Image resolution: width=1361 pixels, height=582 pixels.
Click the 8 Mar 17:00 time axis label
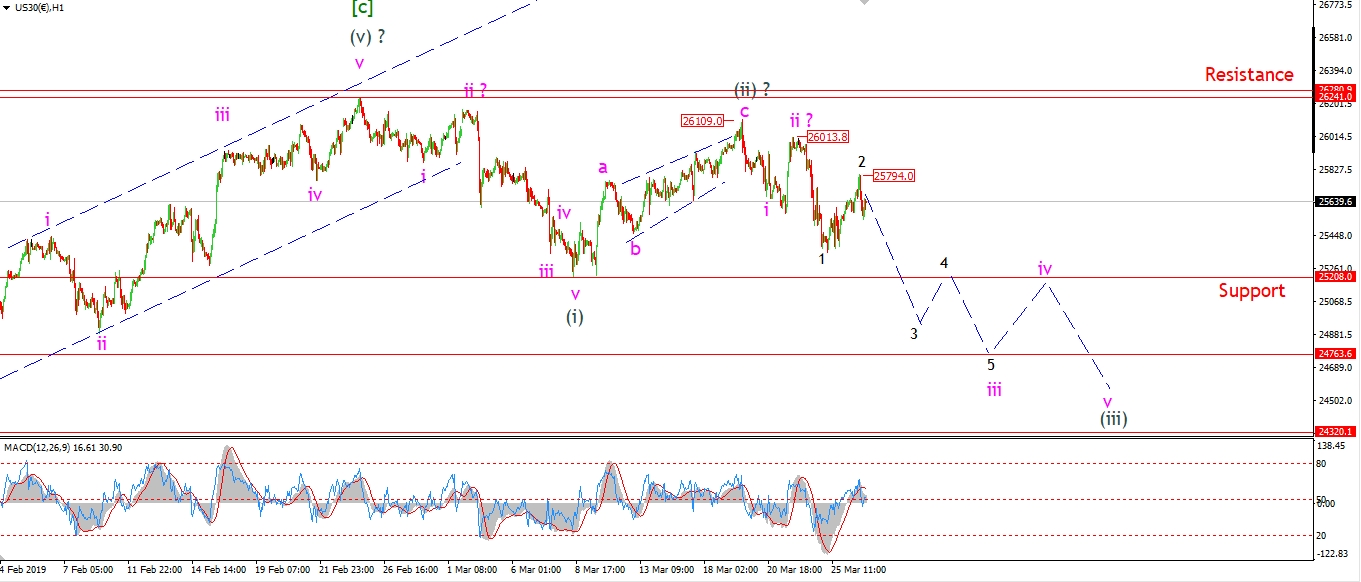click(600, 570)
